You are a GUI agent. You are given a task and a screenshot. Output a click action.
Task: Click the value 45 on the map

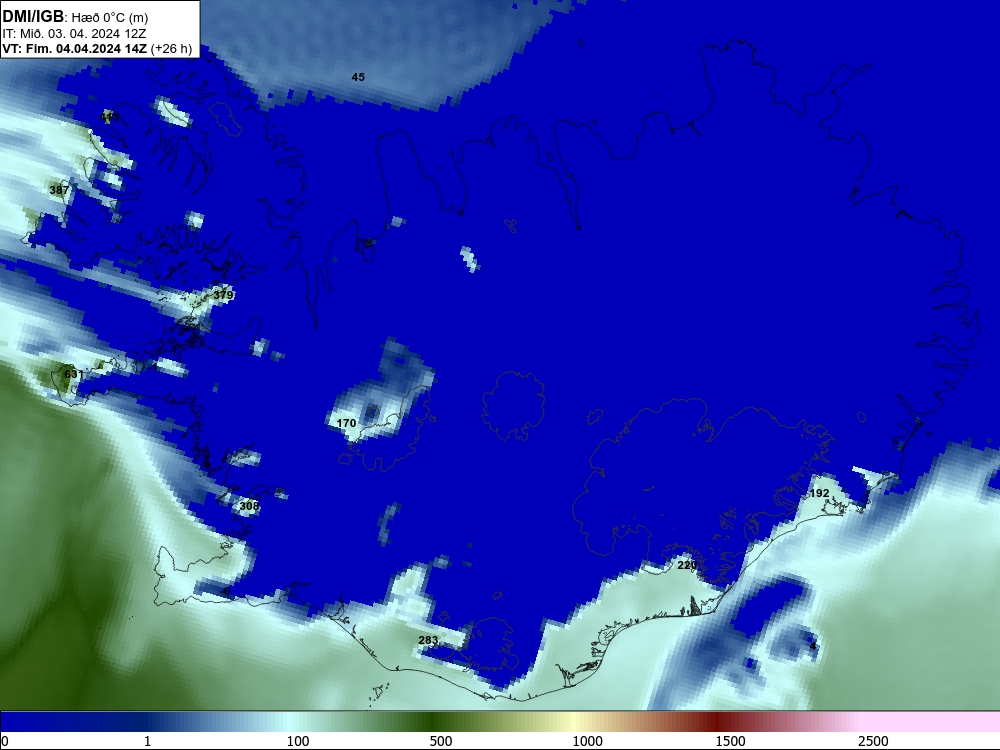(x=358, y=77)
